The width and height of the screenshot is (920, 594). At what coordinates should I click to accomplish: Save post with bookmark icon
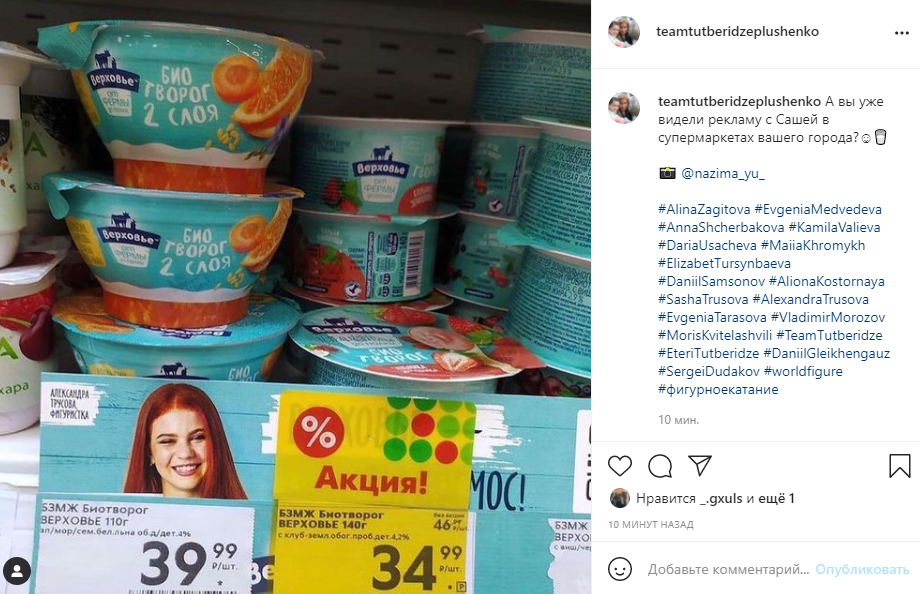pyautogui.click(x=899, y=466)
